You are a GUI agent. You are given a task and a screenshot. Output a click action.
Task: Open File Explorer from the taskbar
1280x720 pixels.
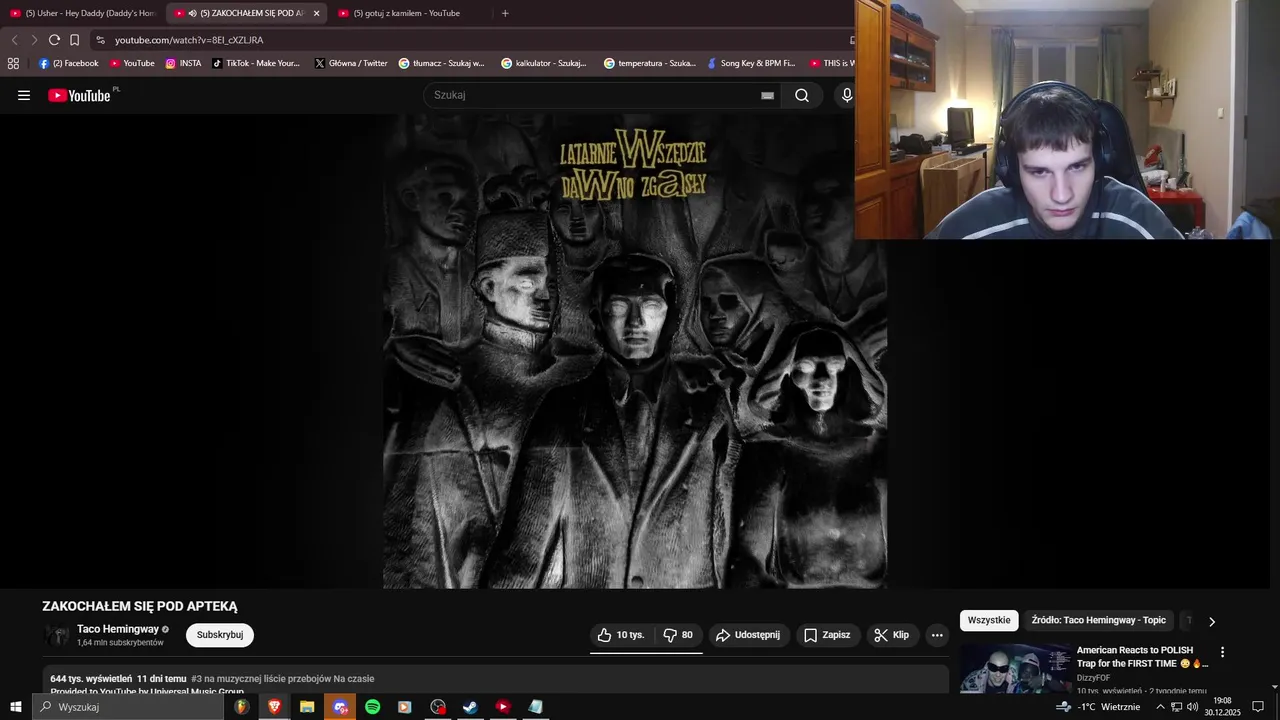click(x=307, y=707)
